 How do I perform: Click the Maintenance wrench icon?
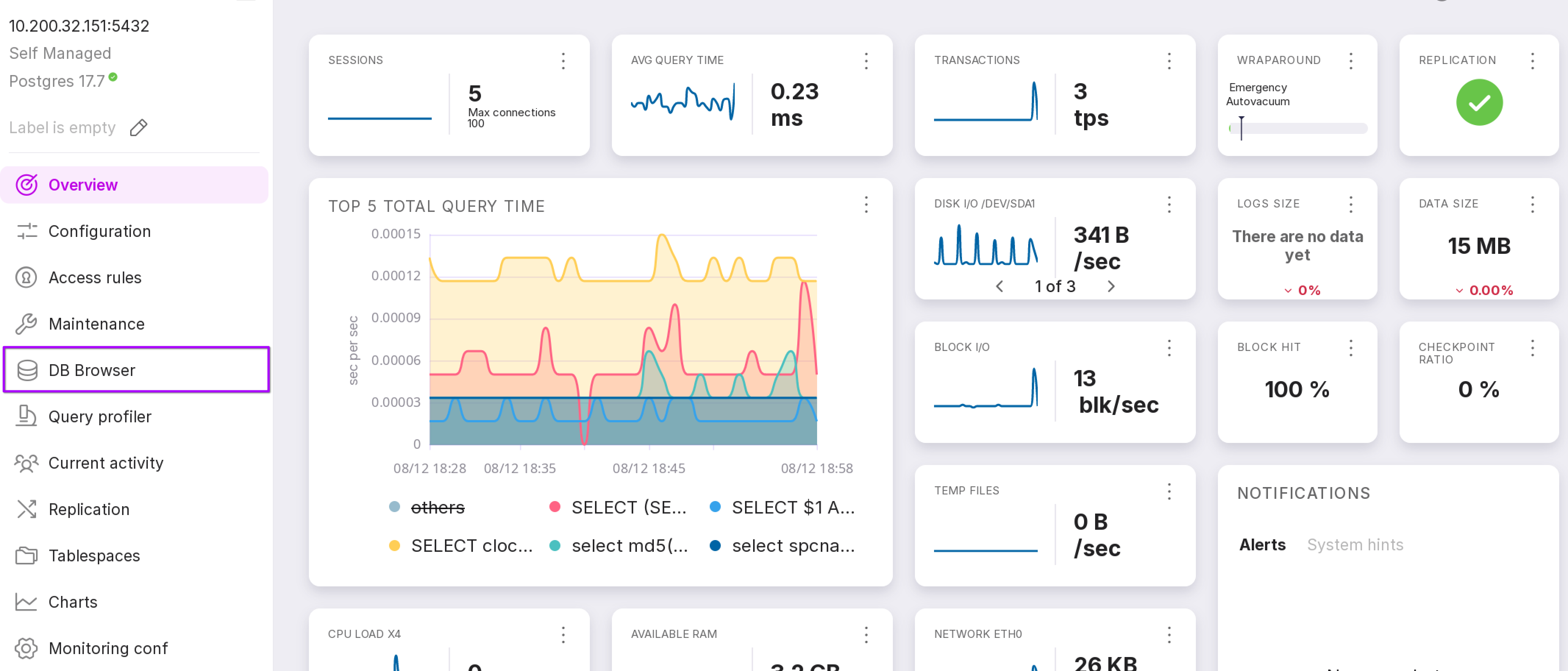point(26,323)
